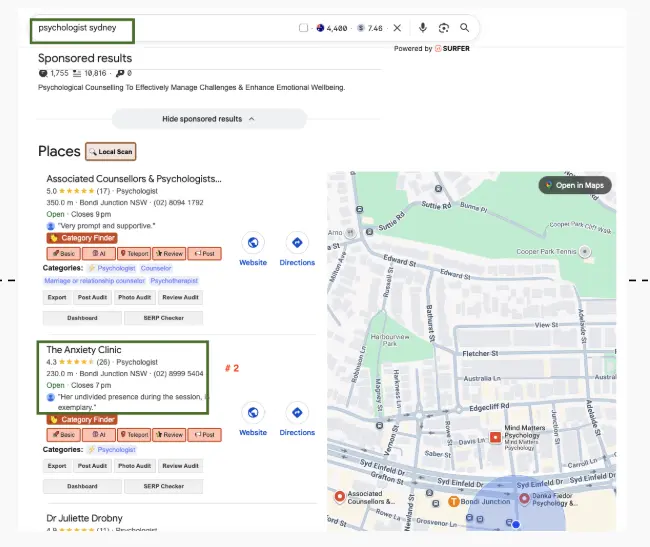Open Review Audit for Associated Counsellors
Image resolution: width=650 pixels, height=547 pixels.
180,297
